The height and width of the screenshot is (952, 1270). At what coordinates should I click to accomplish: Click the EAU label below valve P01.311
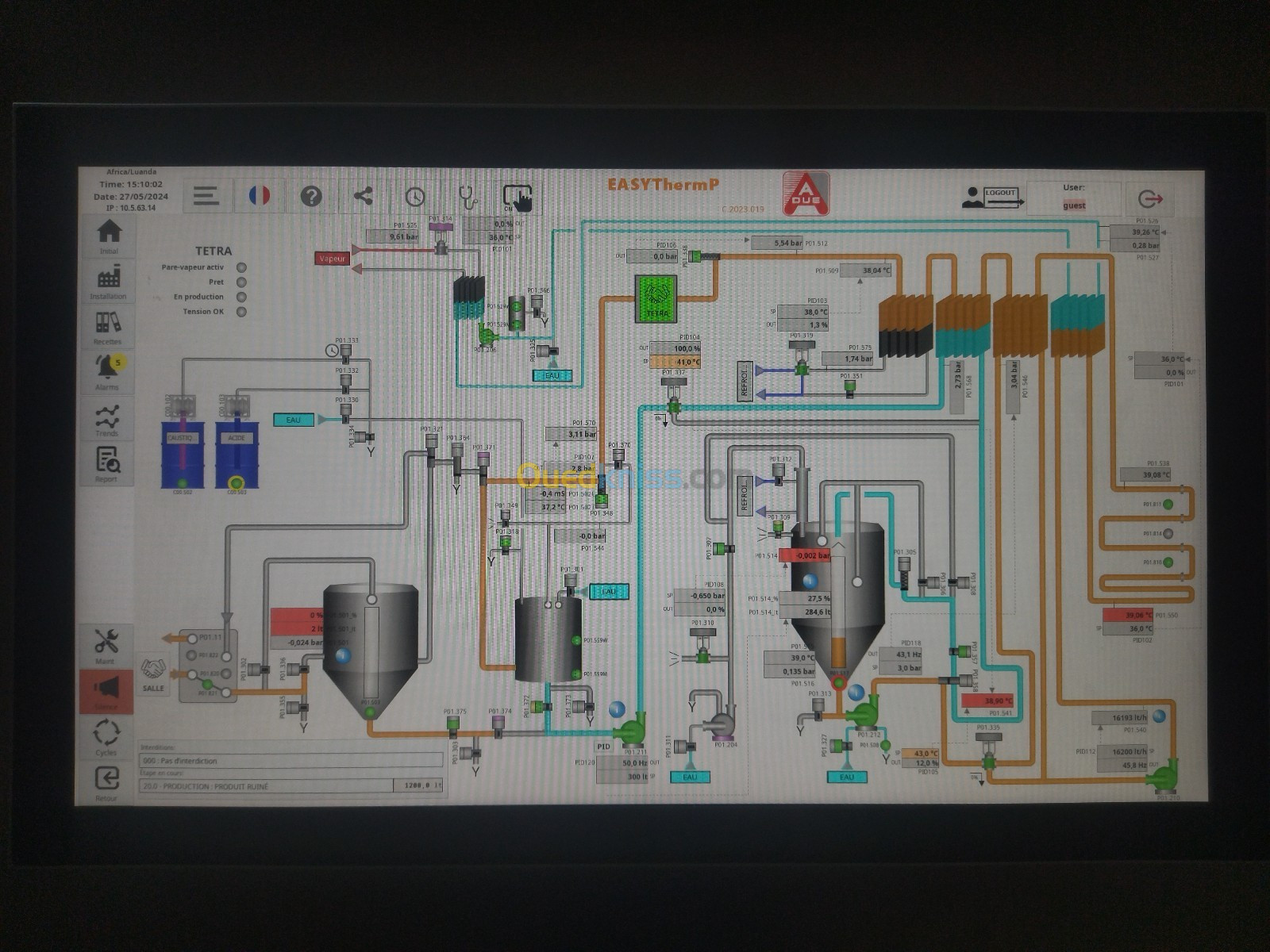click(690, 777)
